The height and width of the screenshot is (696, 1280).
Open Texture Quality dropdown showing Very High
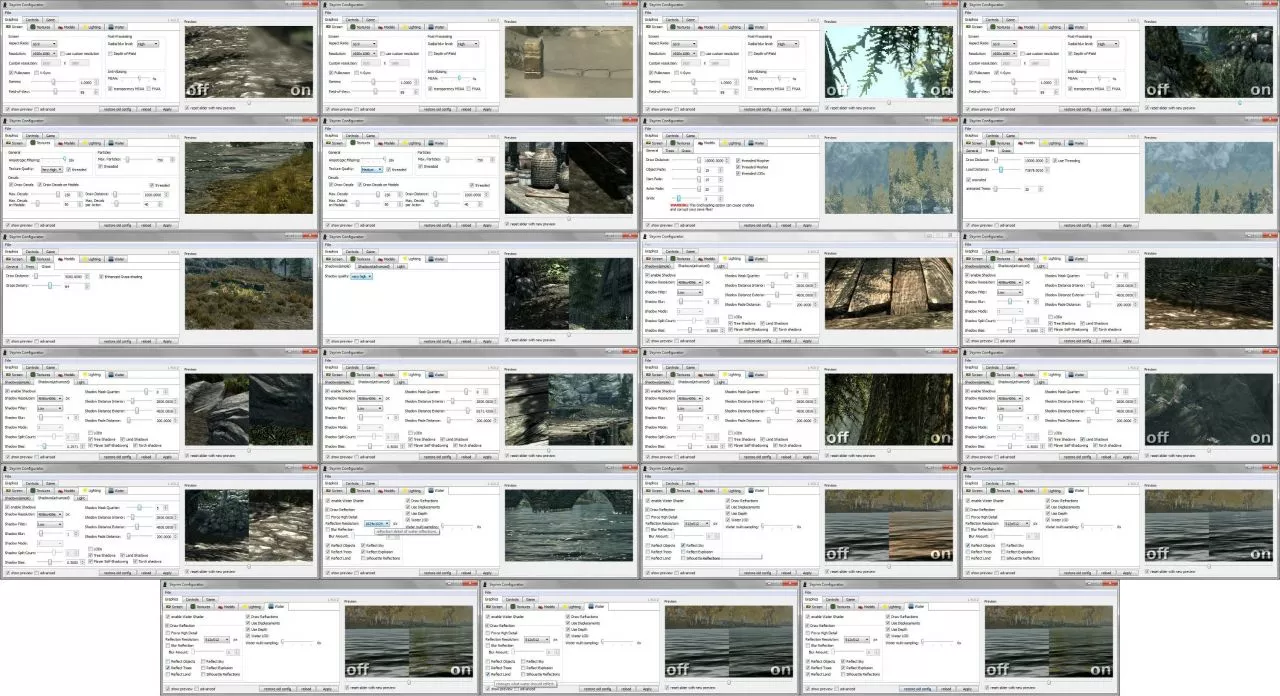tap(52, 169)
